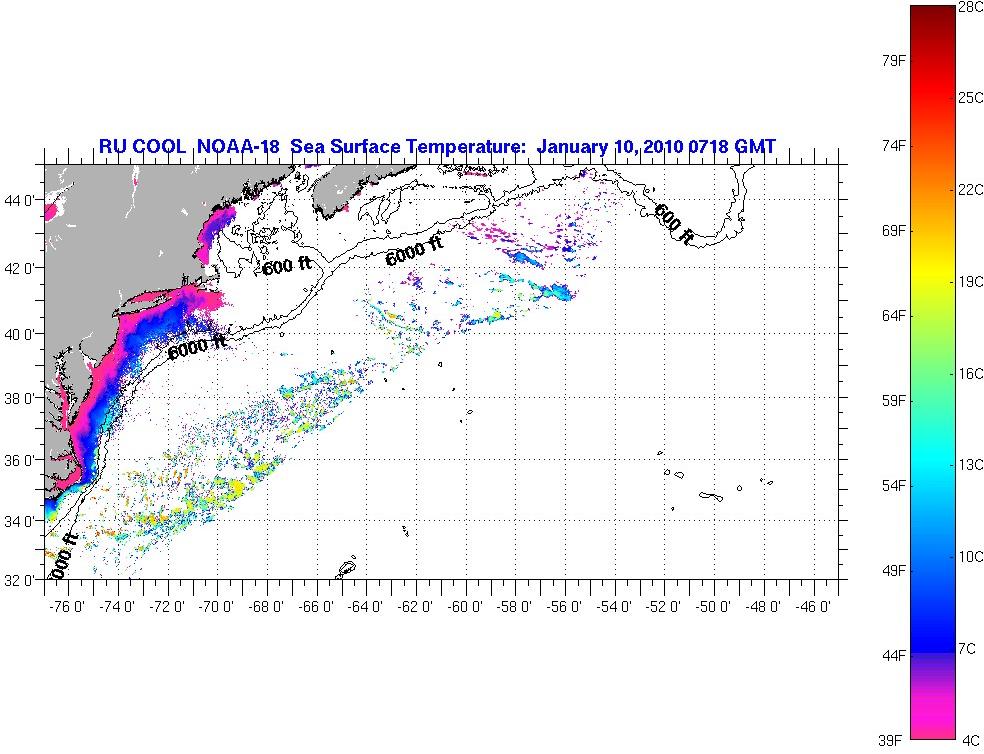The width and height of the screenshot is (984, 754).
Task: Select the '-68 0'' longitude label
Action: (x=265, y=607)
